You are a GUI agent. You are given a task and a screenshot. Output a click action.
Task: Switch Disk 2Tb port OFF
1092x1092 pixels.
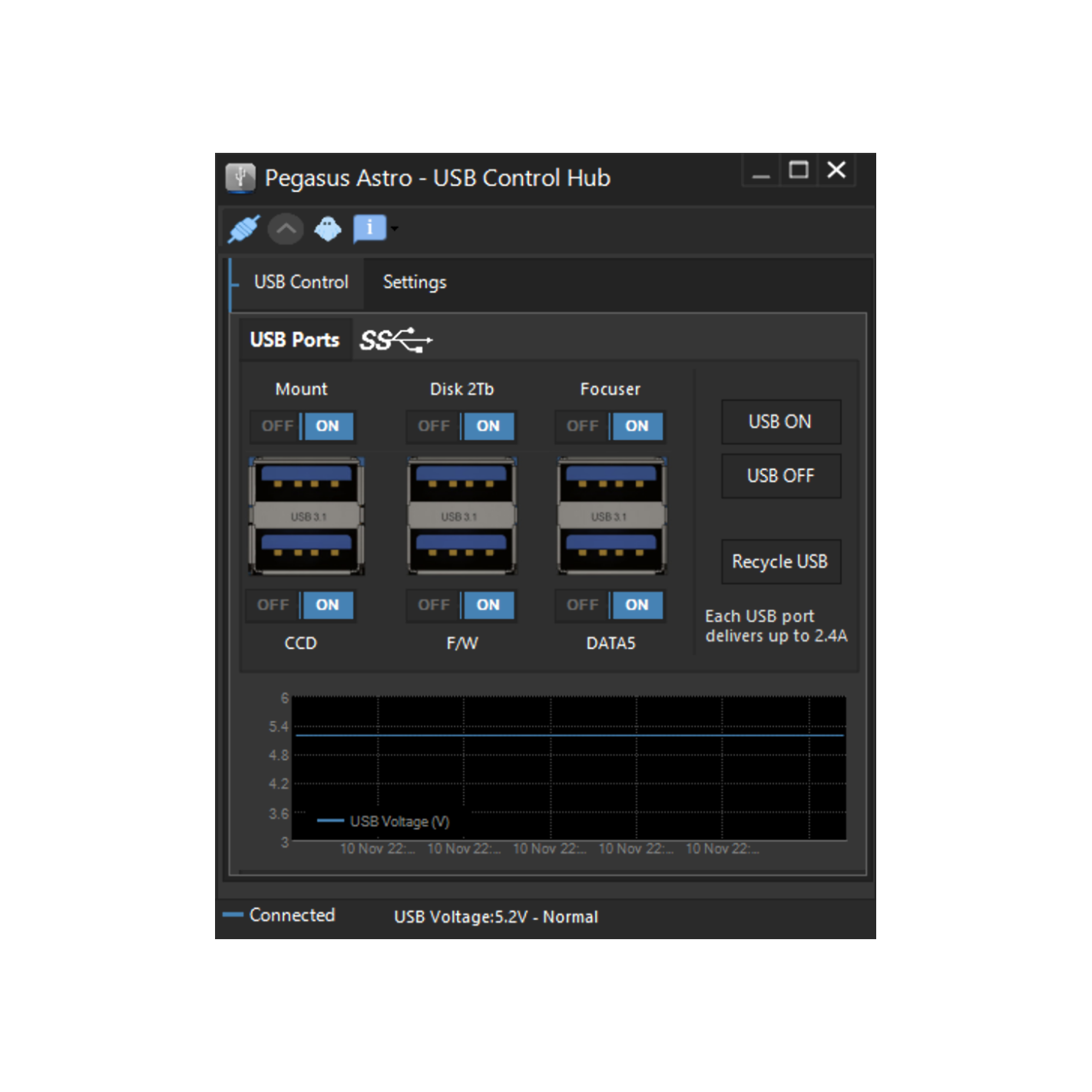click(x=434, y=426)
